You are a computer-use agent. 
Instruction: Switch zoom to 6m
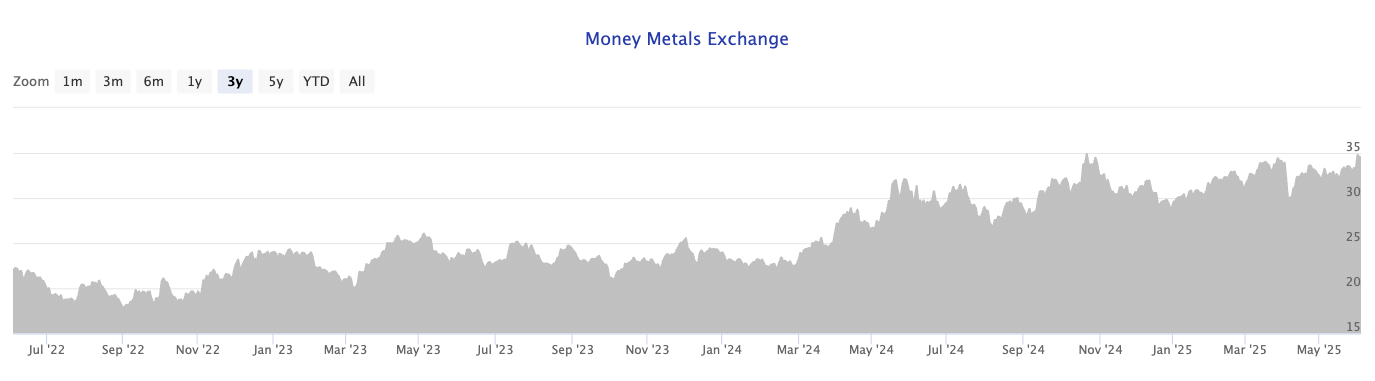pos(153,82)
